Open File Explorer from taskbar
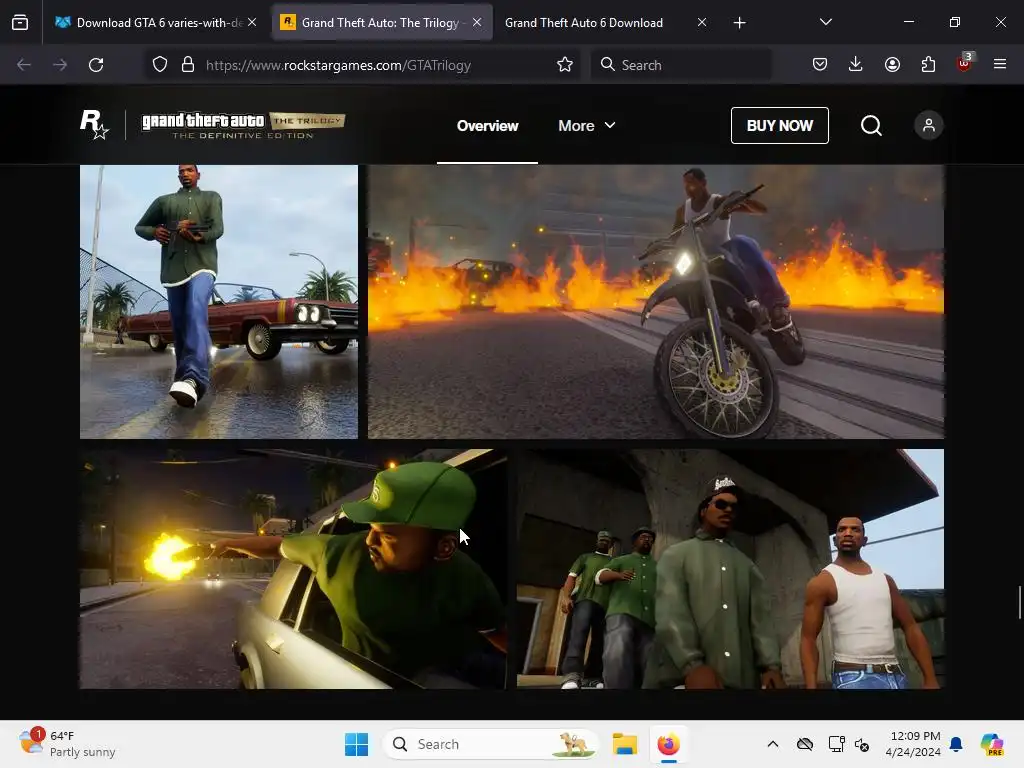 pos(624,744)
